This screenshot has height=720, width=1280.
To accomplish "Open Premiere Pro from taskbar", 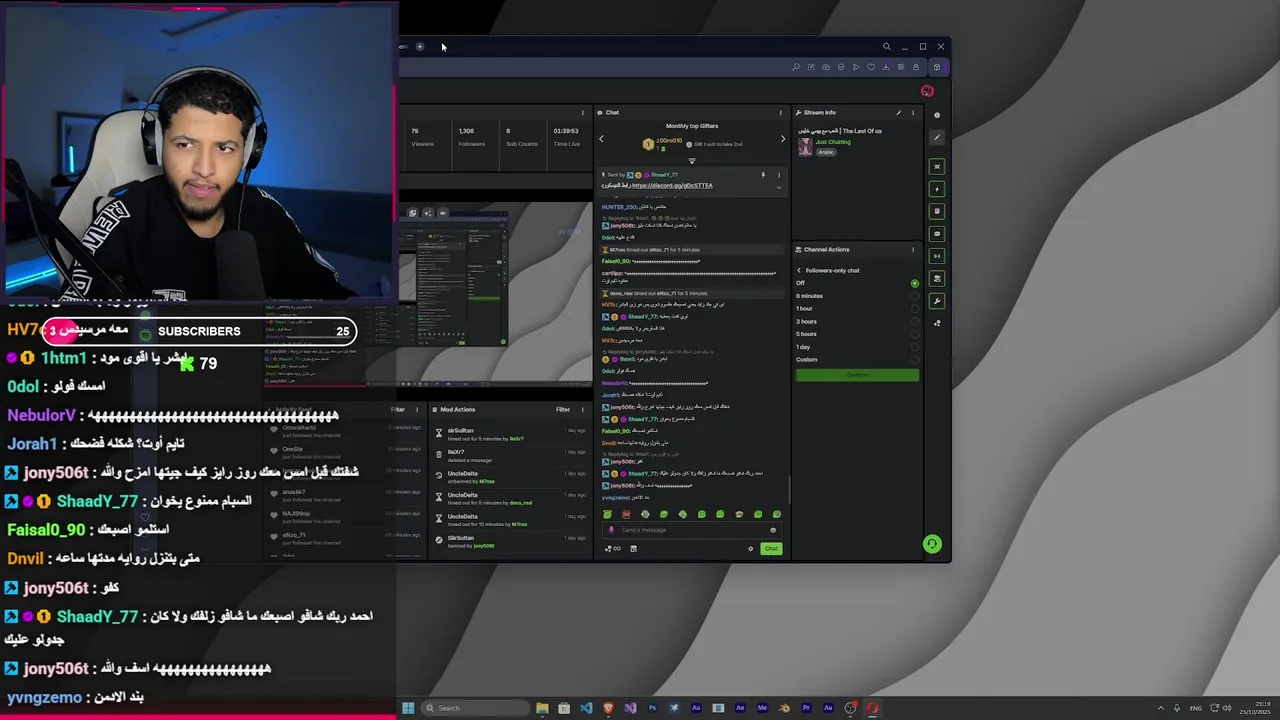I will tap(806, 708).
